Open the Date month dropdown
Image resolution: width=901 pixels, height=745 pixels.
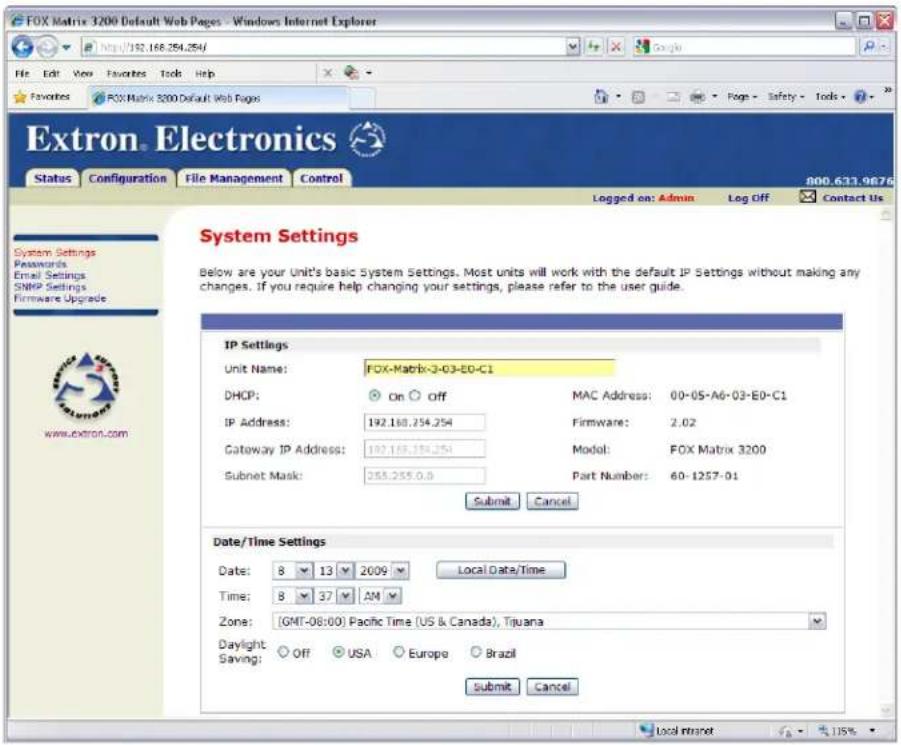(x=304, y=570)
